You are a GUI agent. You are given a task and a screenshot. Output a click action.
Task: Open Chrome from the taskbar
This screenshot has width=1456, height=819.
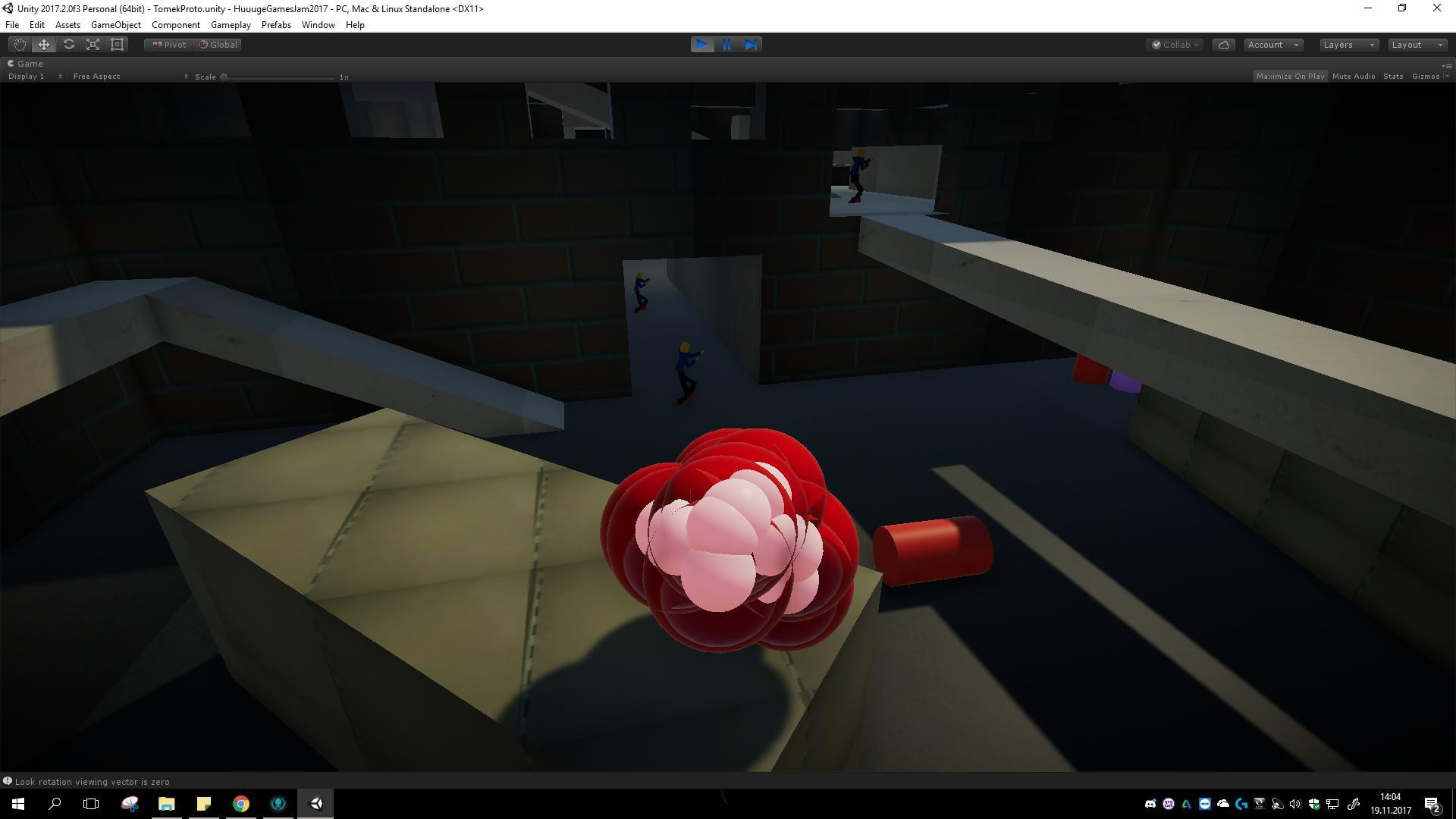pos(241,804)
